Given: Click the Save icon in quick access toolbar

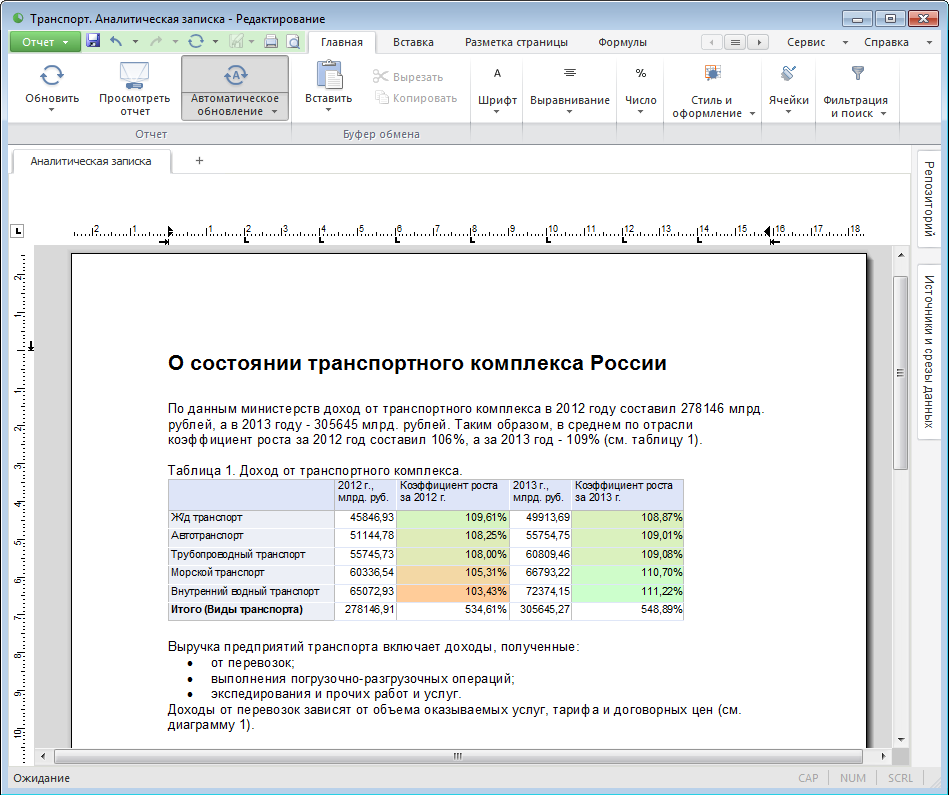Looking at the screenshot, I should pos(93,42).
